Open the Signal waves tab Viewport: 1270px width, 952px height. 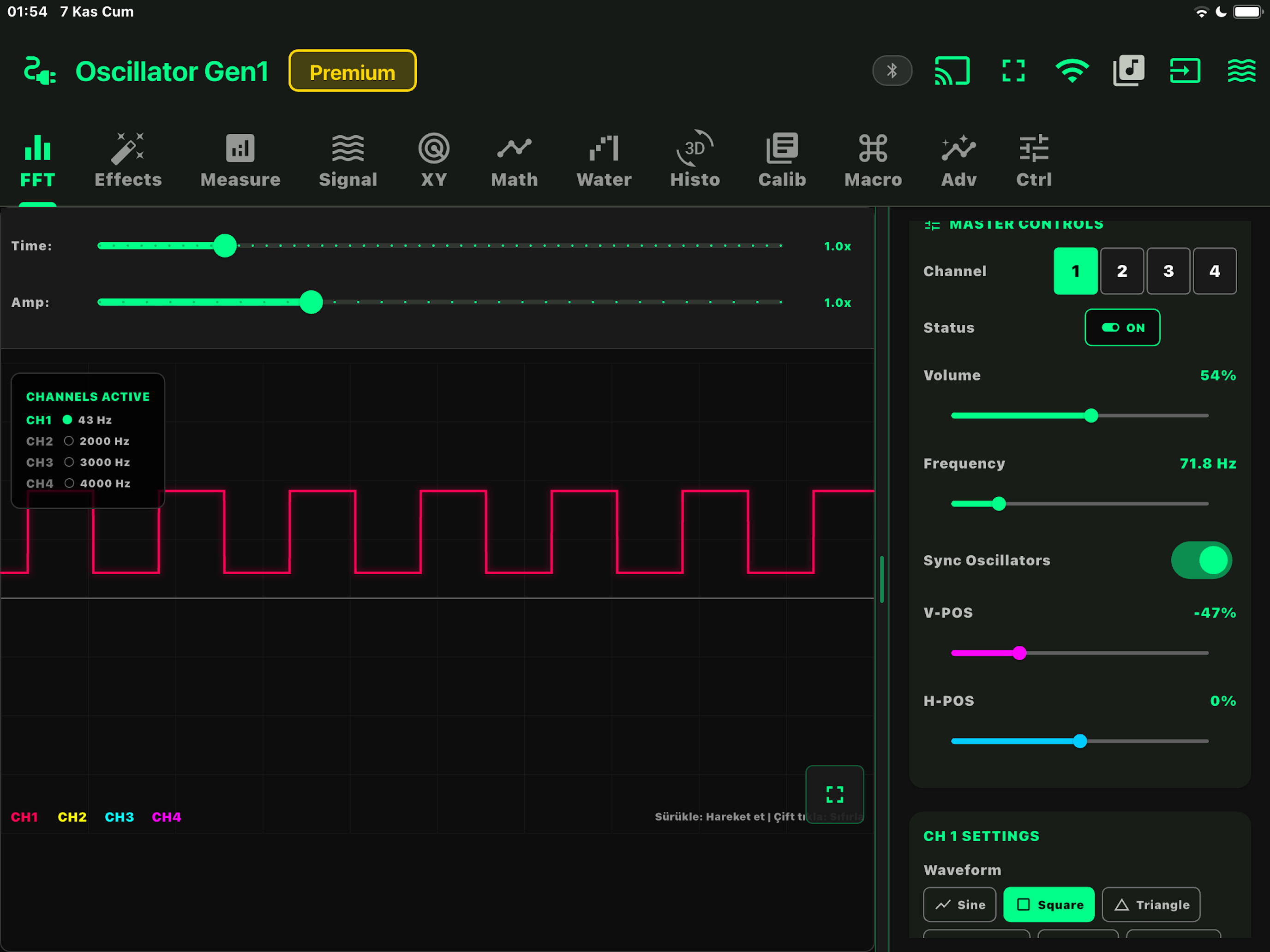[348, 161]
